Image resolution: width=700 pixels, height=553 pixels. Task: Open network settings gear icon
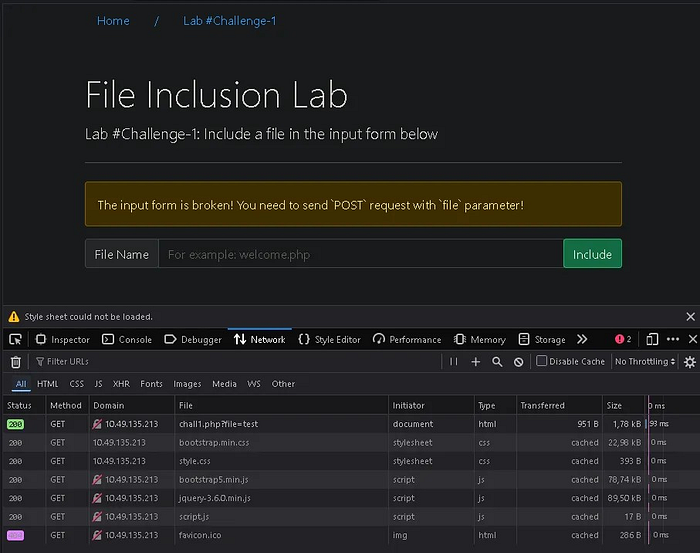click(690, 362)
